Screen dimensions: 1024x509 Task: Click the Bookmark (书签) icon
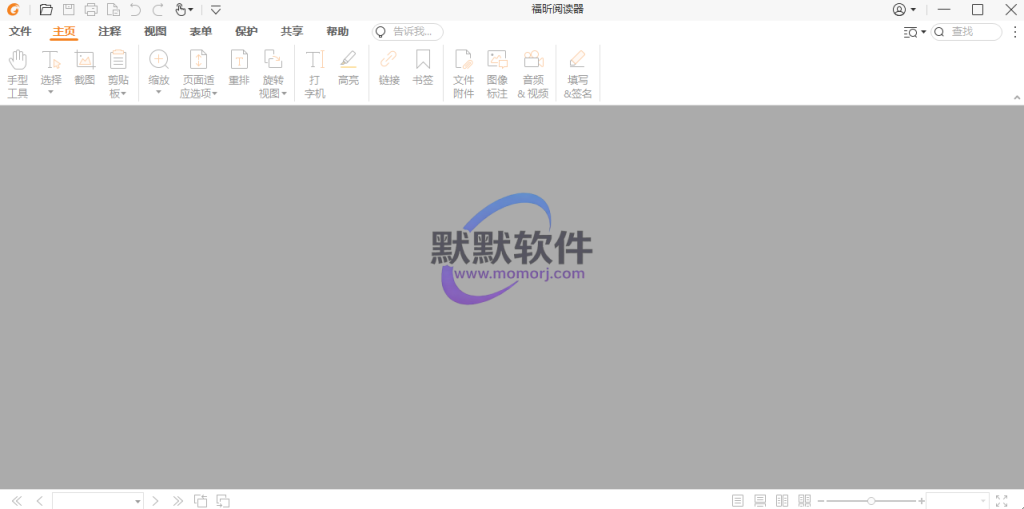[423, 66]
